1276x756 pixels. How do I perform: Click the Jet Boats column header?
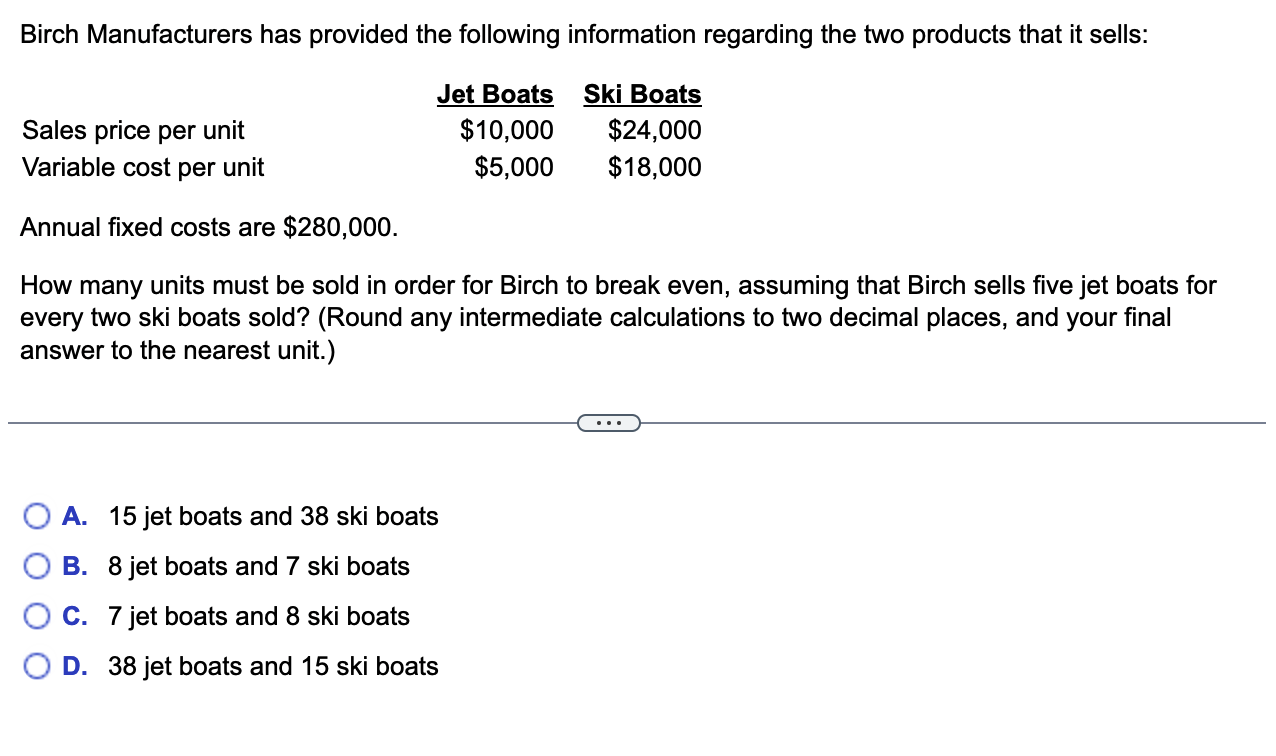[495, 93]
